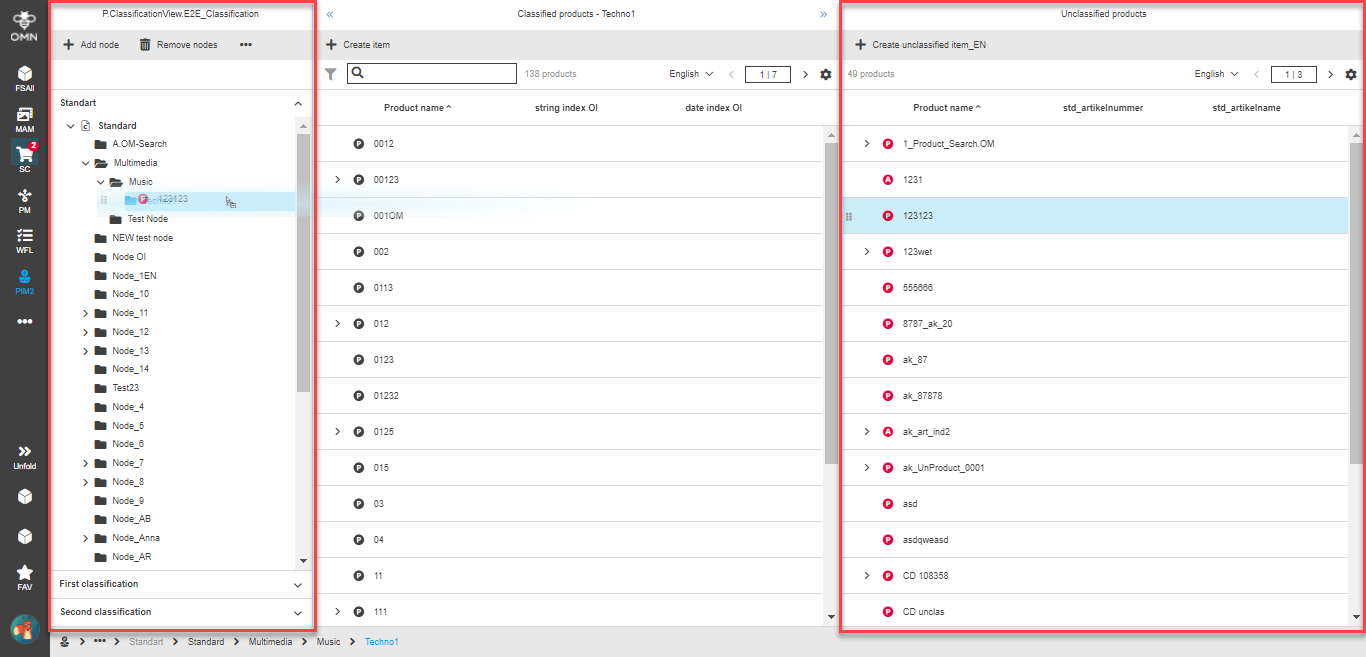Screen dimensions: 1366x657
Task: Click the Add node button
Action: click(91, 45)
